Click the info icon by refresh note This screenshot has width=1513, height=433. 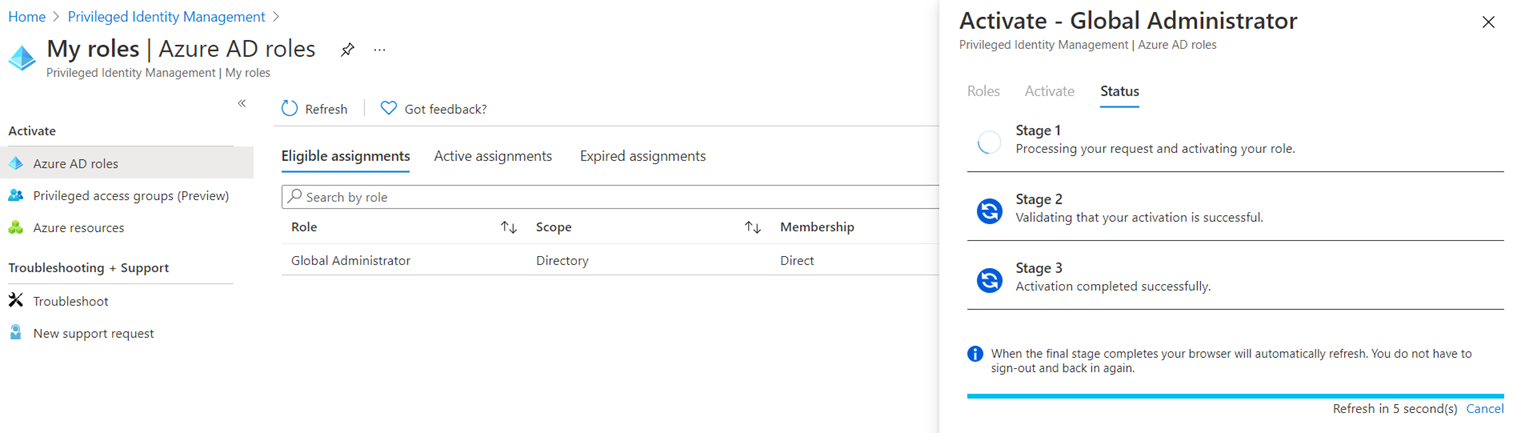[x=975, y=354]
